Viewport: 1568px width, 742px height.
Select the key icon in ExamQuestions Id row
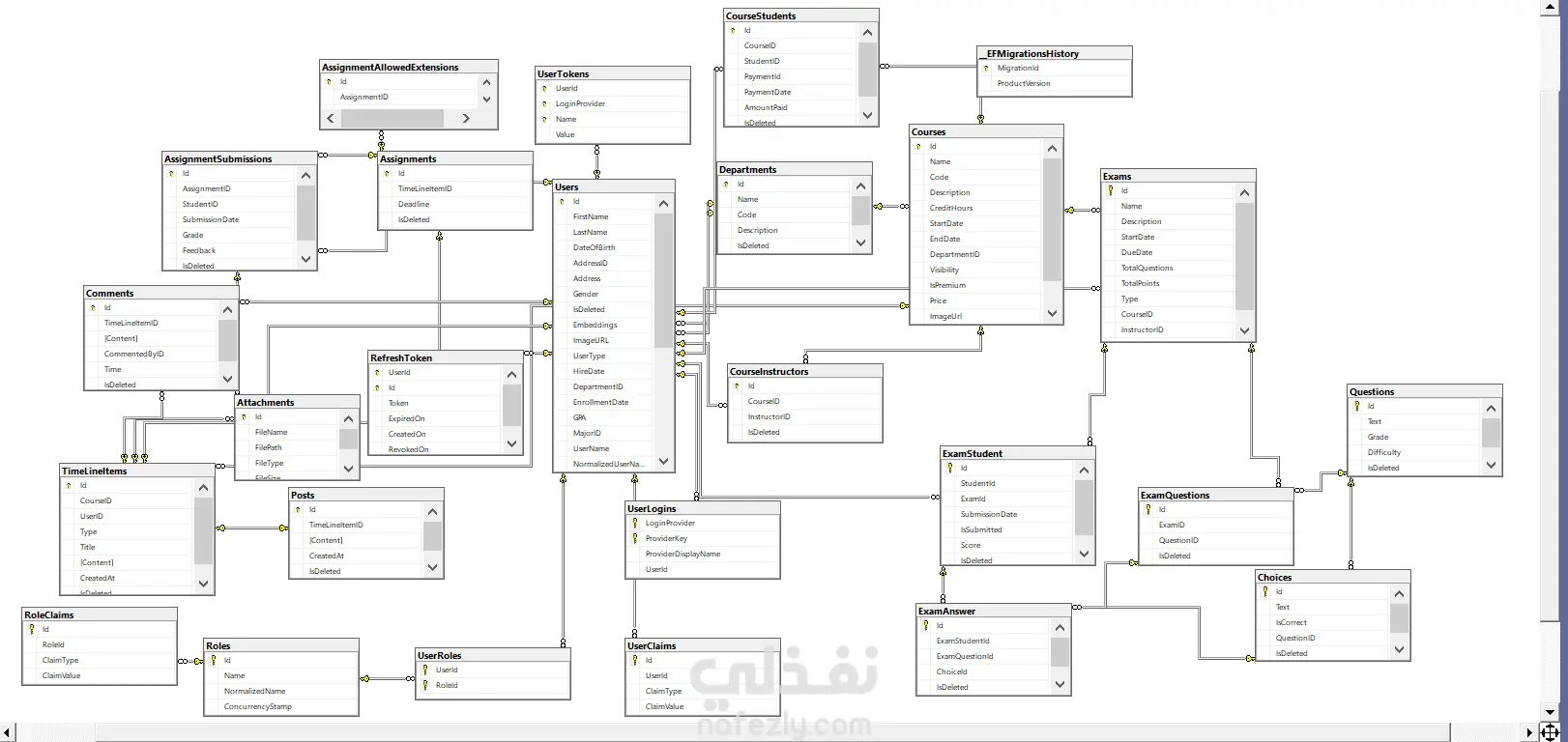(x=1147, y=510)
